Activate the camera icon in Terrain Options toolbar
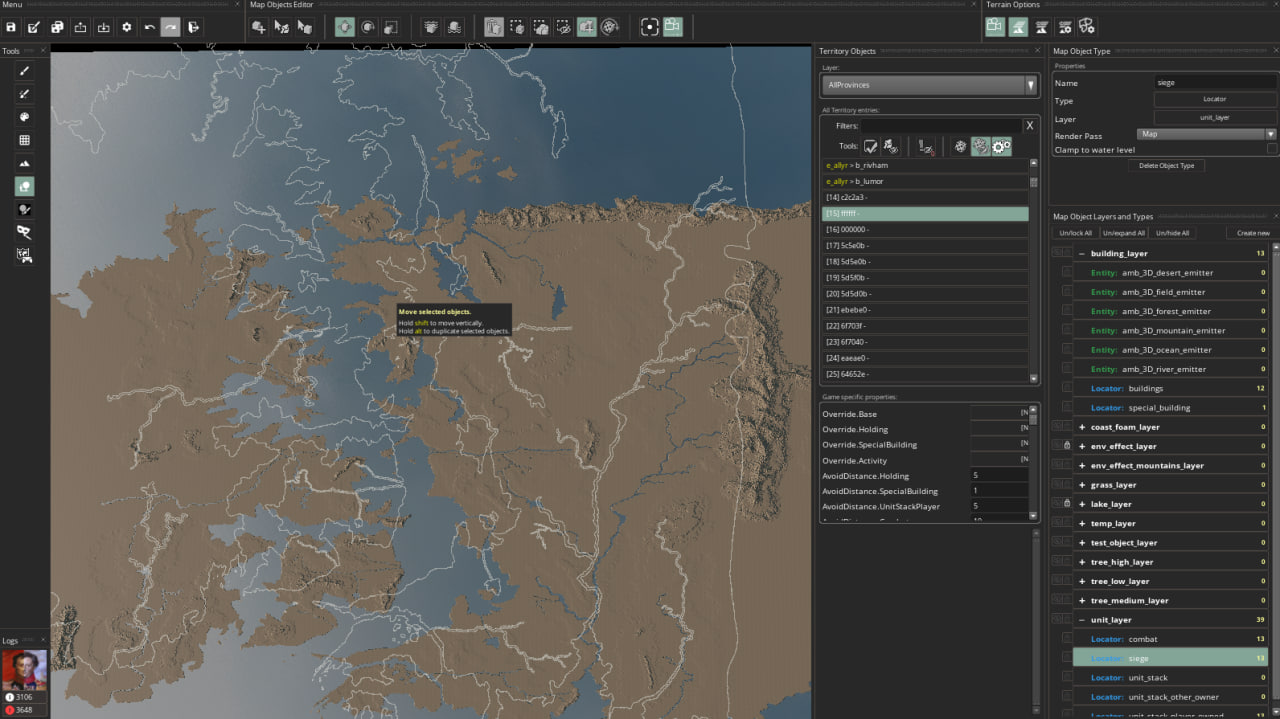The width and height of the screenshot is (1280, 719). pos(995,27)
